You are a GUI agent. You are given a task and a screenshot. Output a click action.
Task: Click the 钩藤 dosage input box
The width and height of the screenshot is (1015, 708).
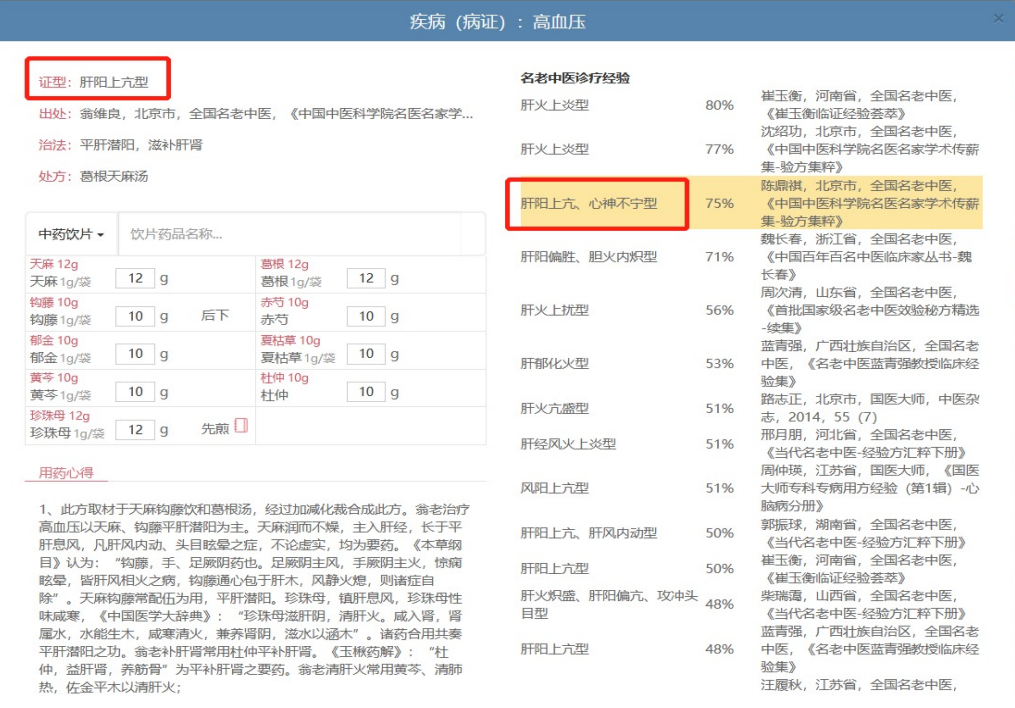point(135,317)
